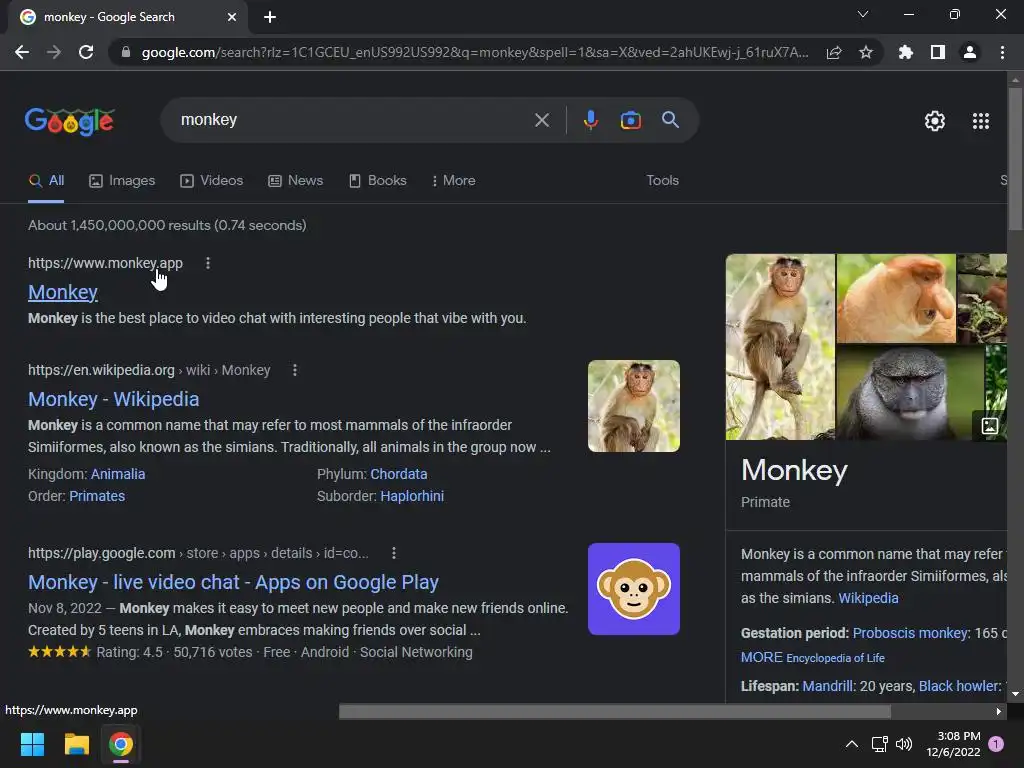
Task: Share this page icon in address bar
Action: click(x=834, y=52)
